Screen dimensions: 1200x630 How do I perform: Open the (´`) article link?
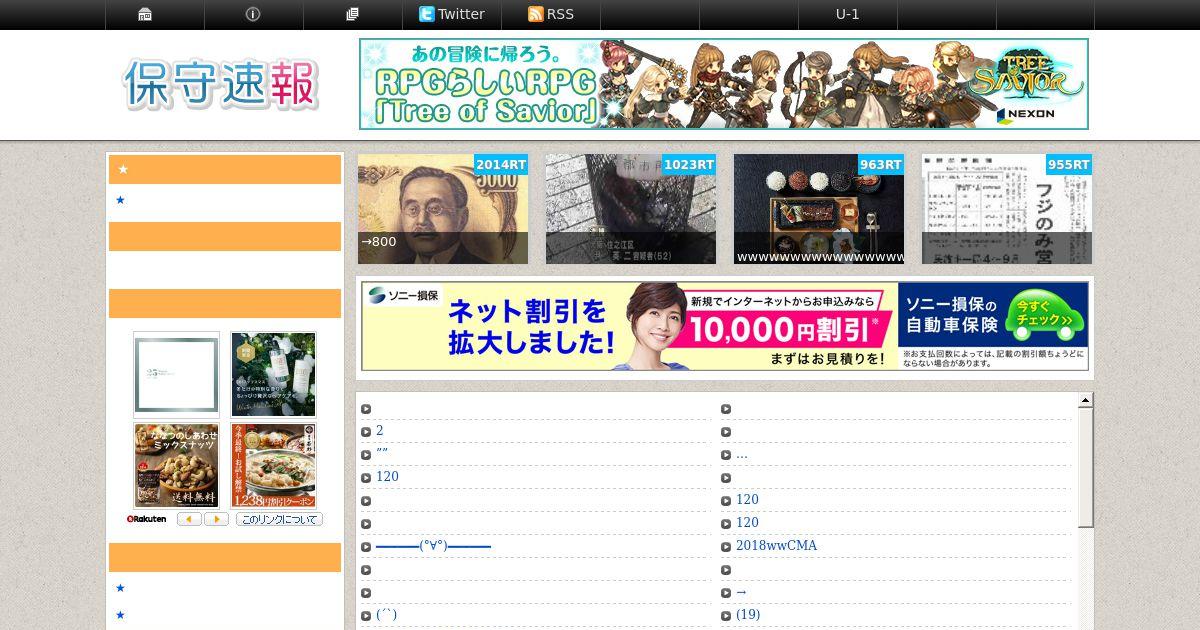point(386,615)
